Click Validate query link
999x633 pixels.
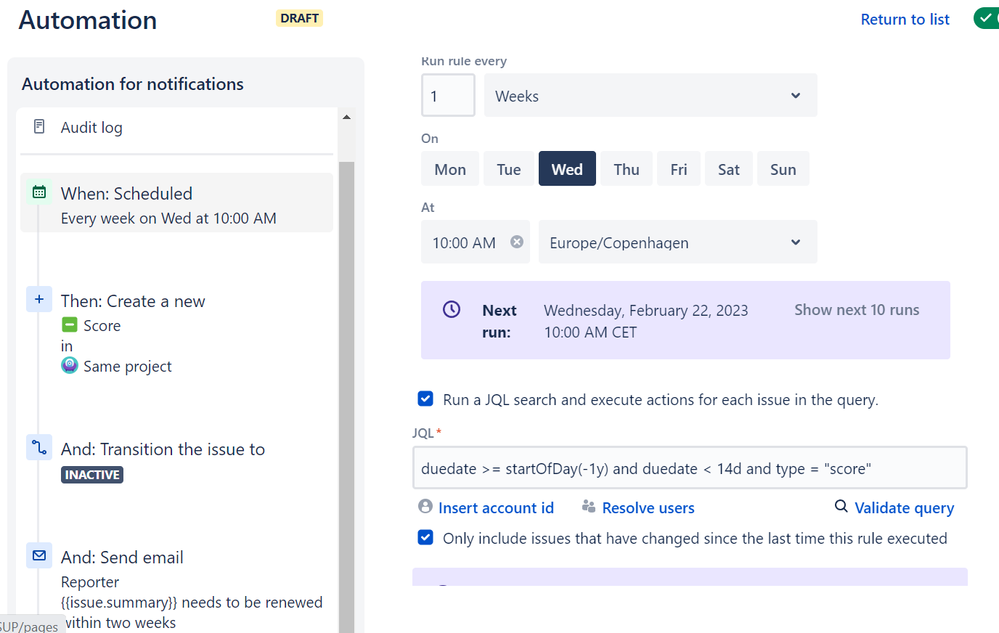click(904, 508)
